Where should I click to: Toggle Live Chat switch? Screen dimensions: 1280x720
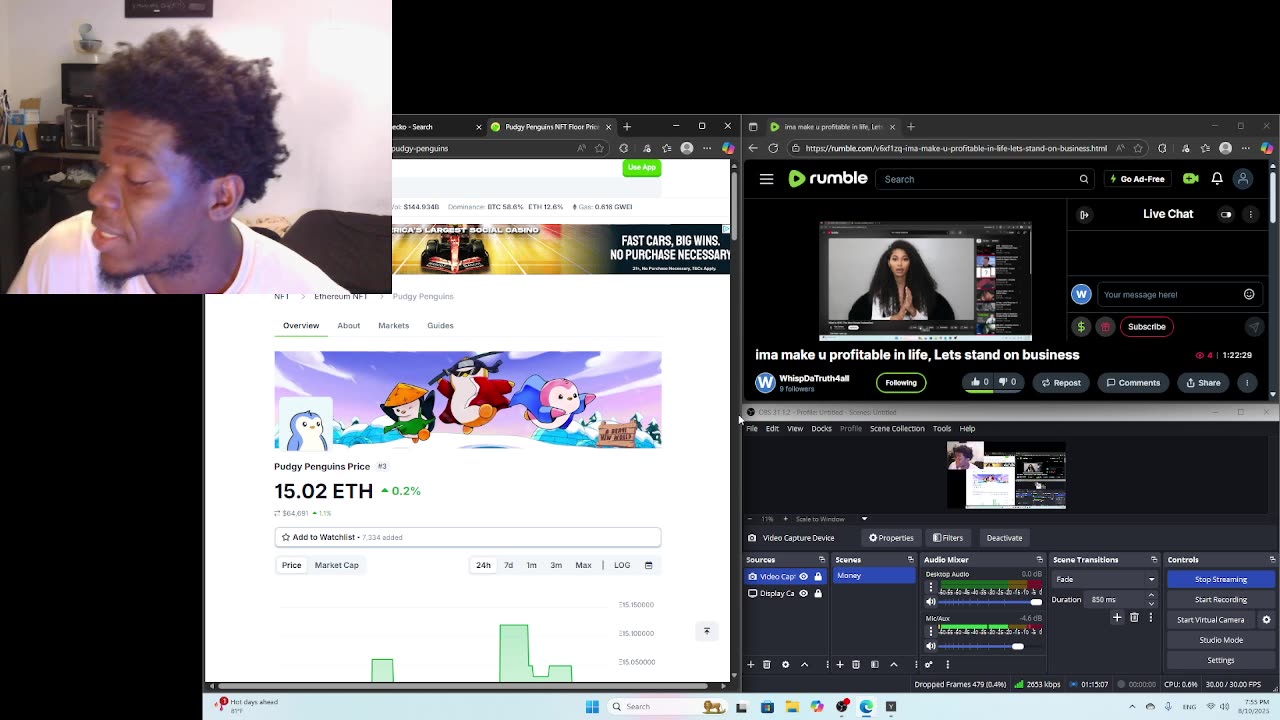point(1226,214)
